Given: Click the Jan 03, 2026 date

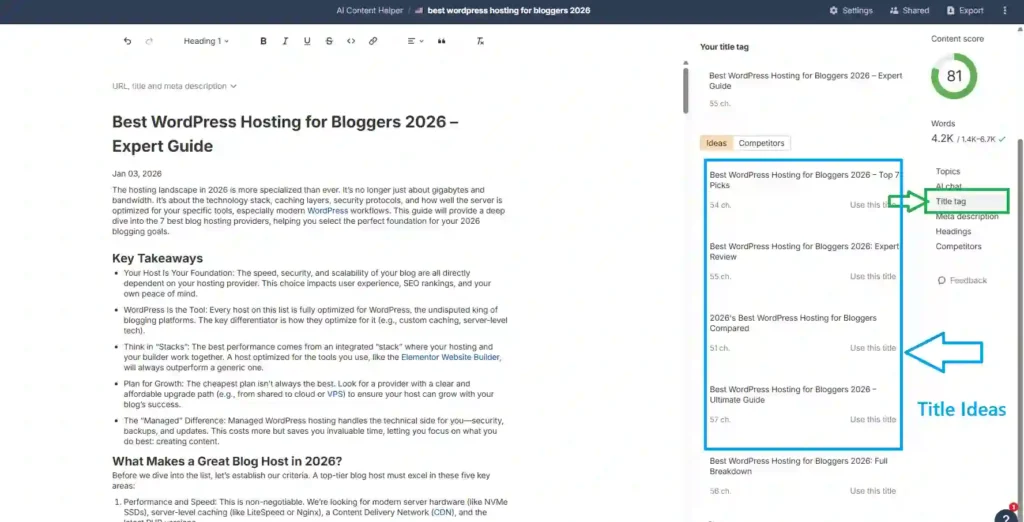Looking at the screenshot, I should [136, 174].
